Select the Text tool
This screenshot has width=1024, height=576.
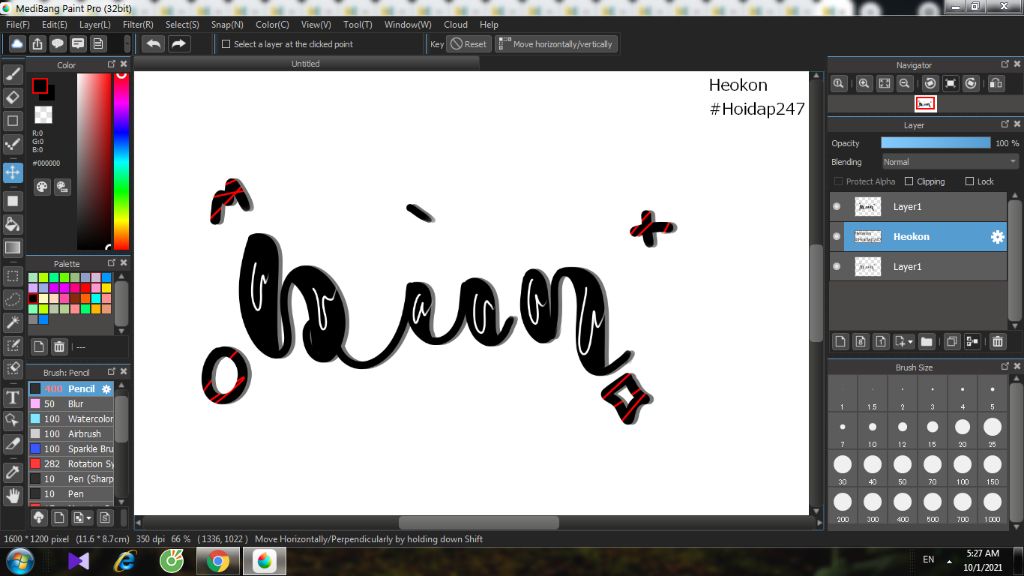pos(12,397)
